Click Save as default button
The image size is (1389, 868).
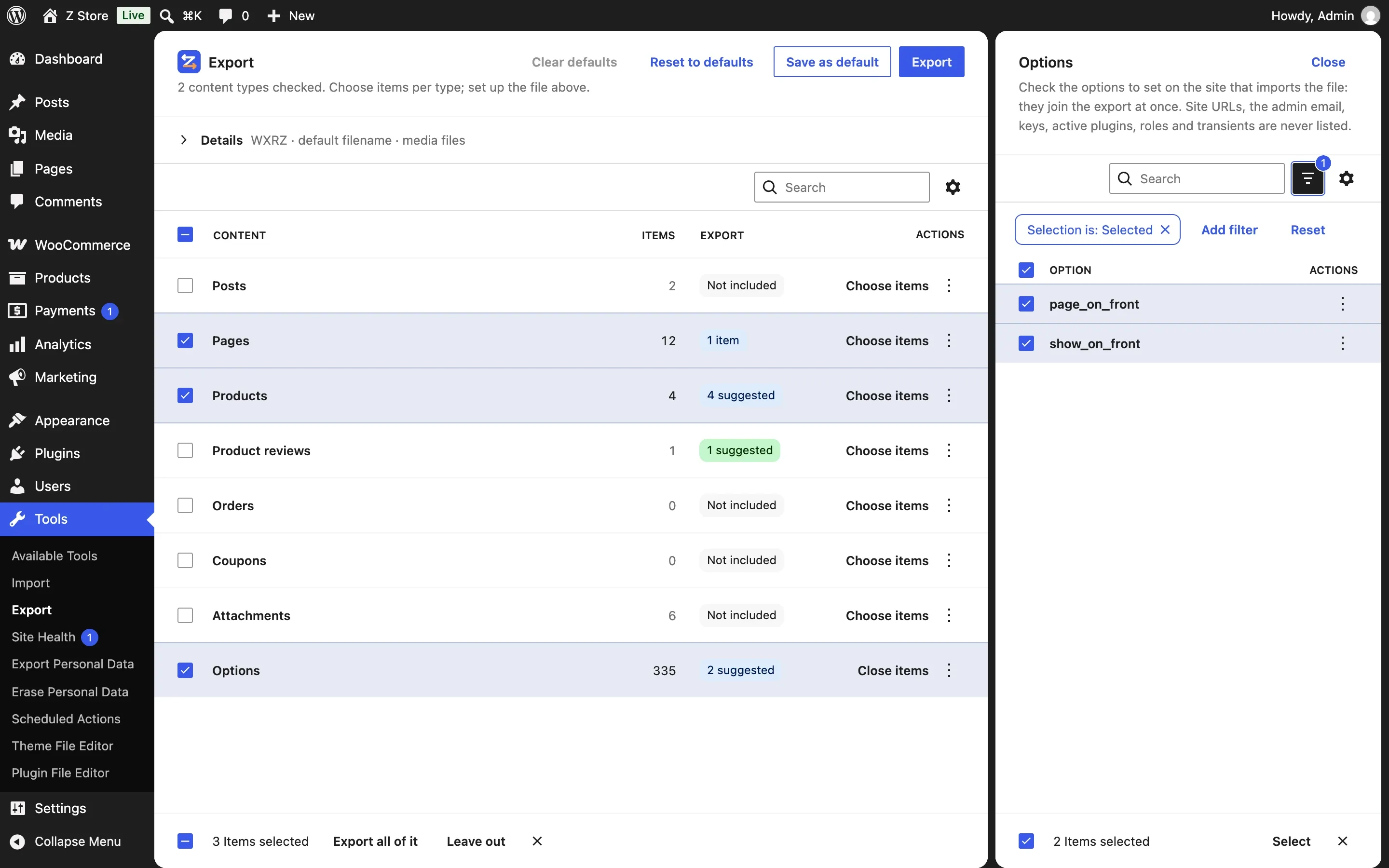coord(832,61)
